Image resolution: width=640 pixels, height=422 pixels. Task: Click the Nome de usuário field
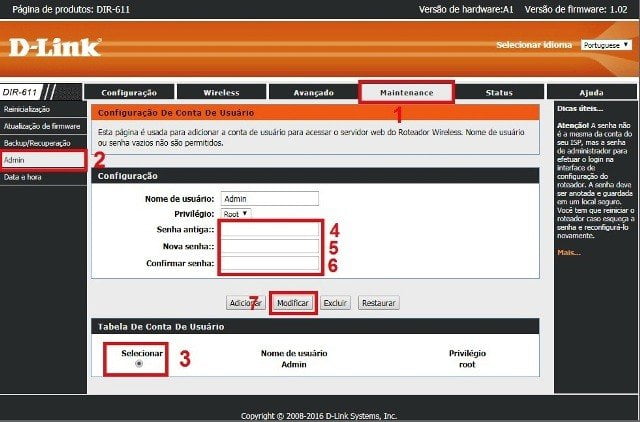[270, 198]
